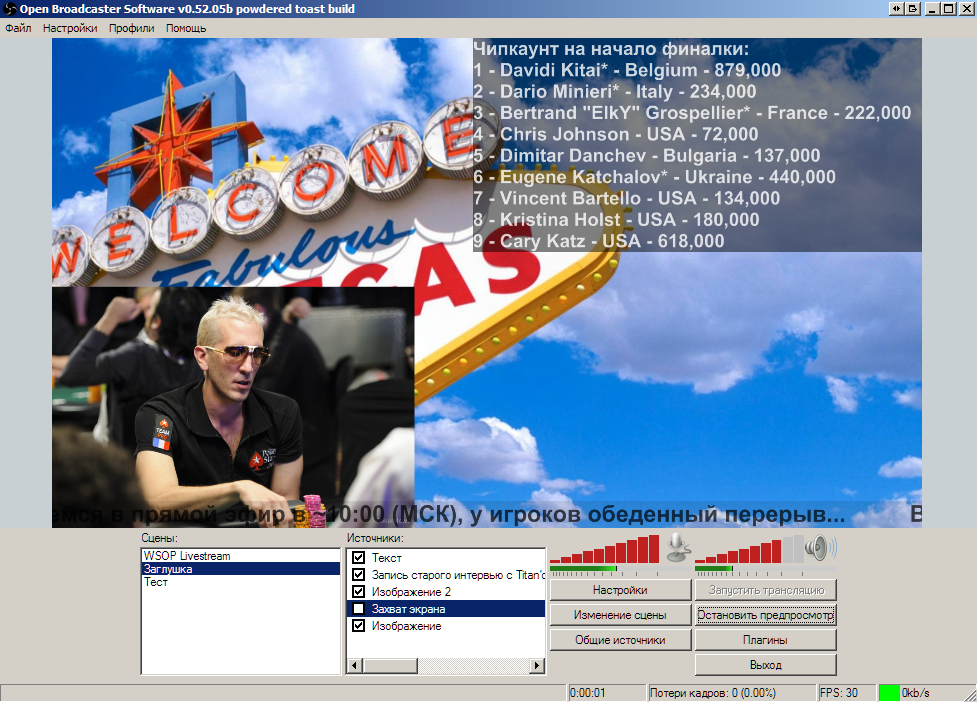The height and width of the screenshot is (702, 977).
Task: Click the OBS logo in title bar
Action: point(10,9)
